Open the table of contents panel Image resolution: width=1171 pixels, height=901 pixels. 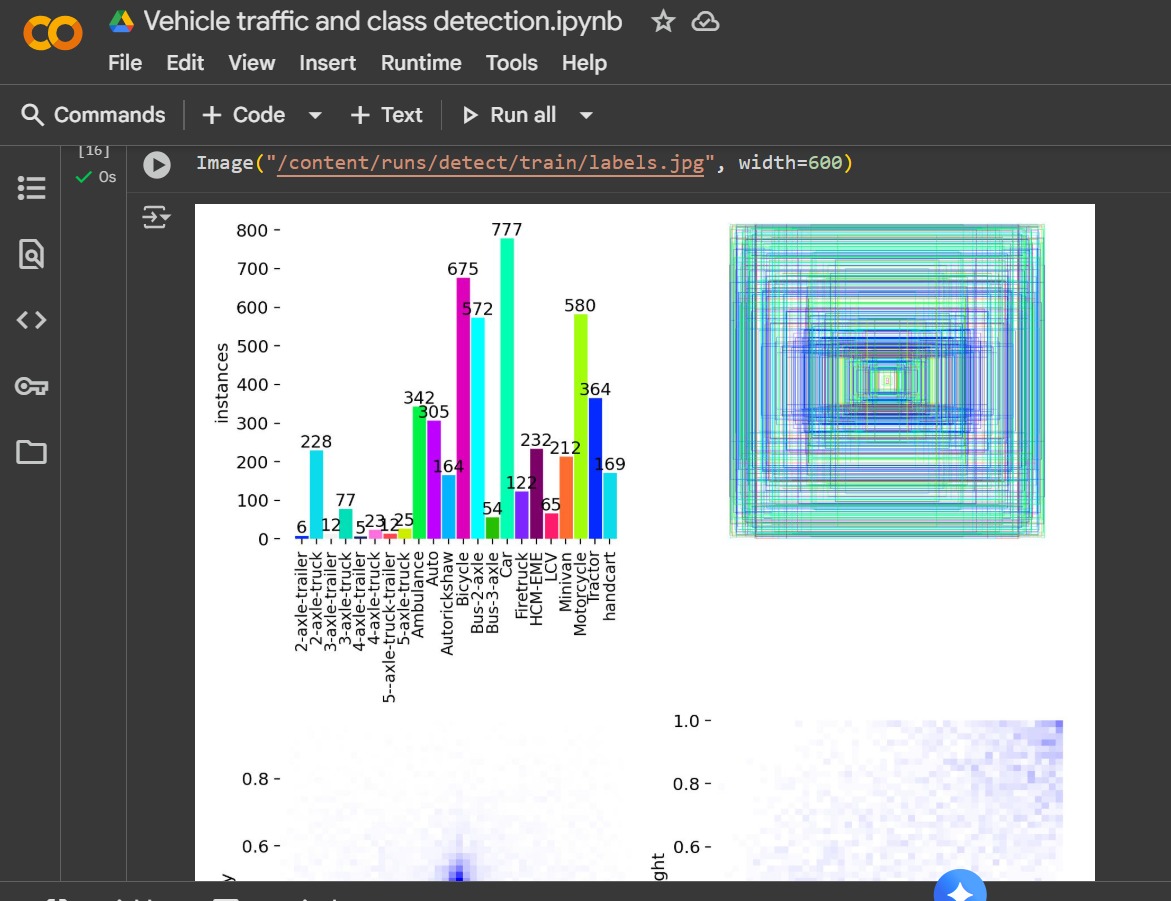[31, 188]
